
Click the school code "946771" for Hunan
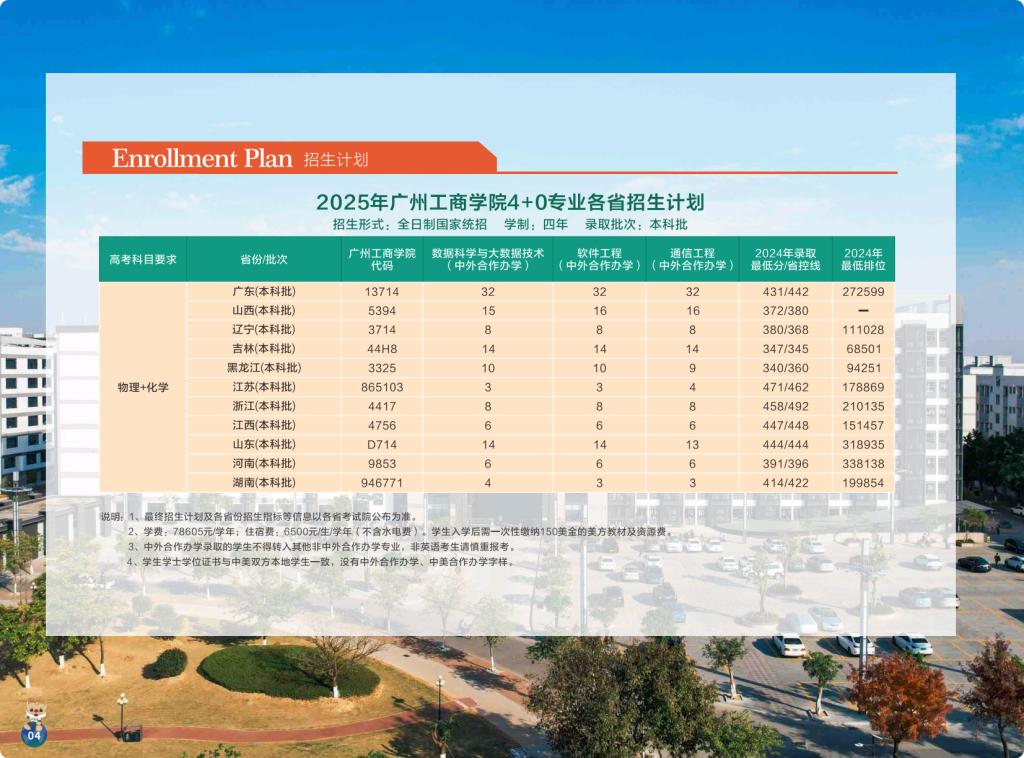tap(382, 483)
